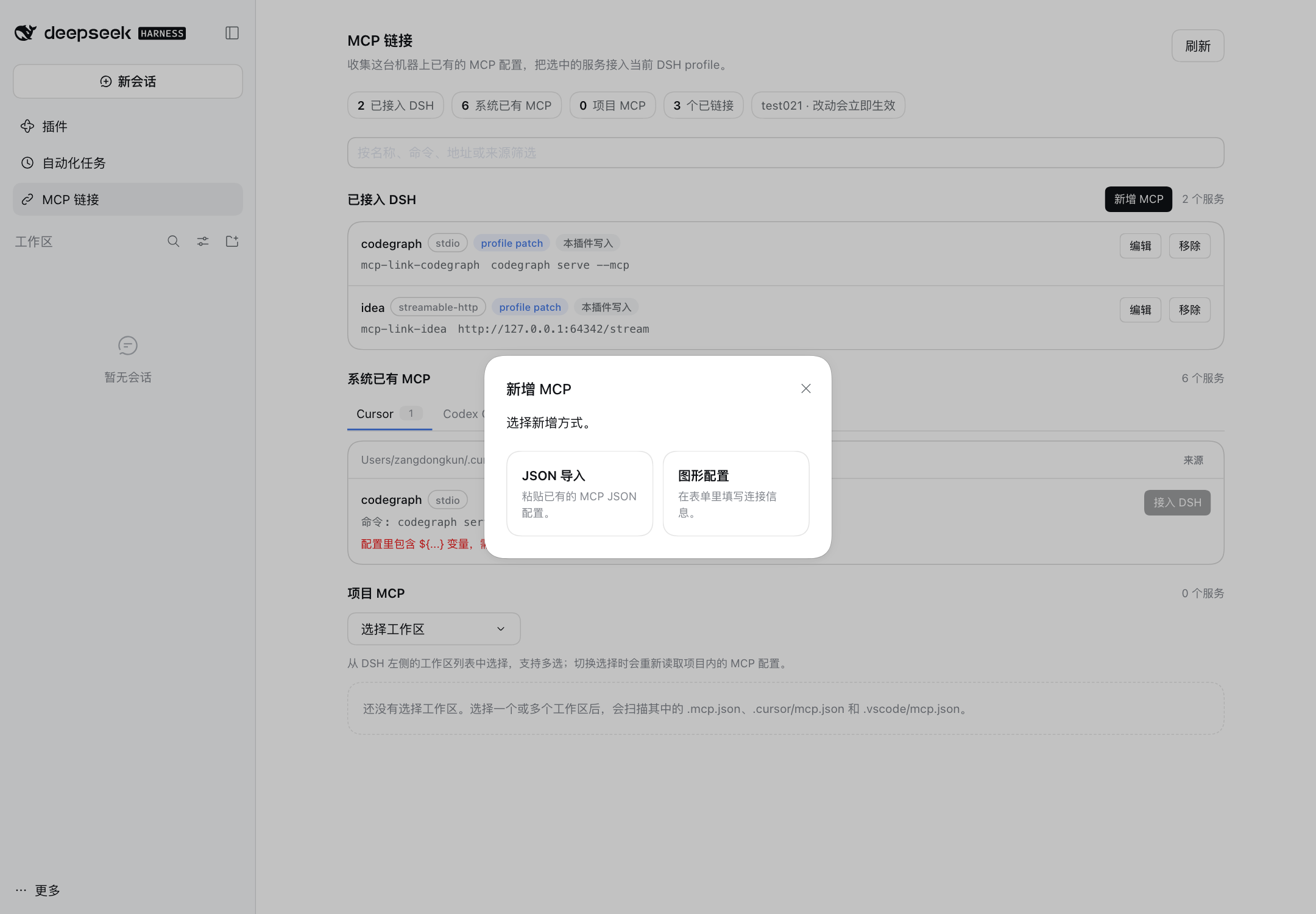Edit the codegraph DSH service
The image size is (1316, 914).
click(x=1140, y=246)
